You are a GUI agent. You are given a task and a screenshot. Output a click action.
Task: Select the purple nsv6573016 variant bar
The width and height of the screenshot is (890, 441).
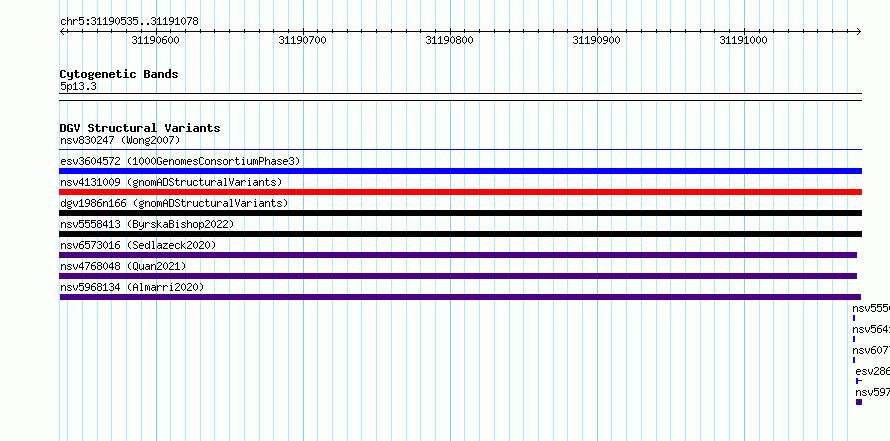[x=458, y=255]
